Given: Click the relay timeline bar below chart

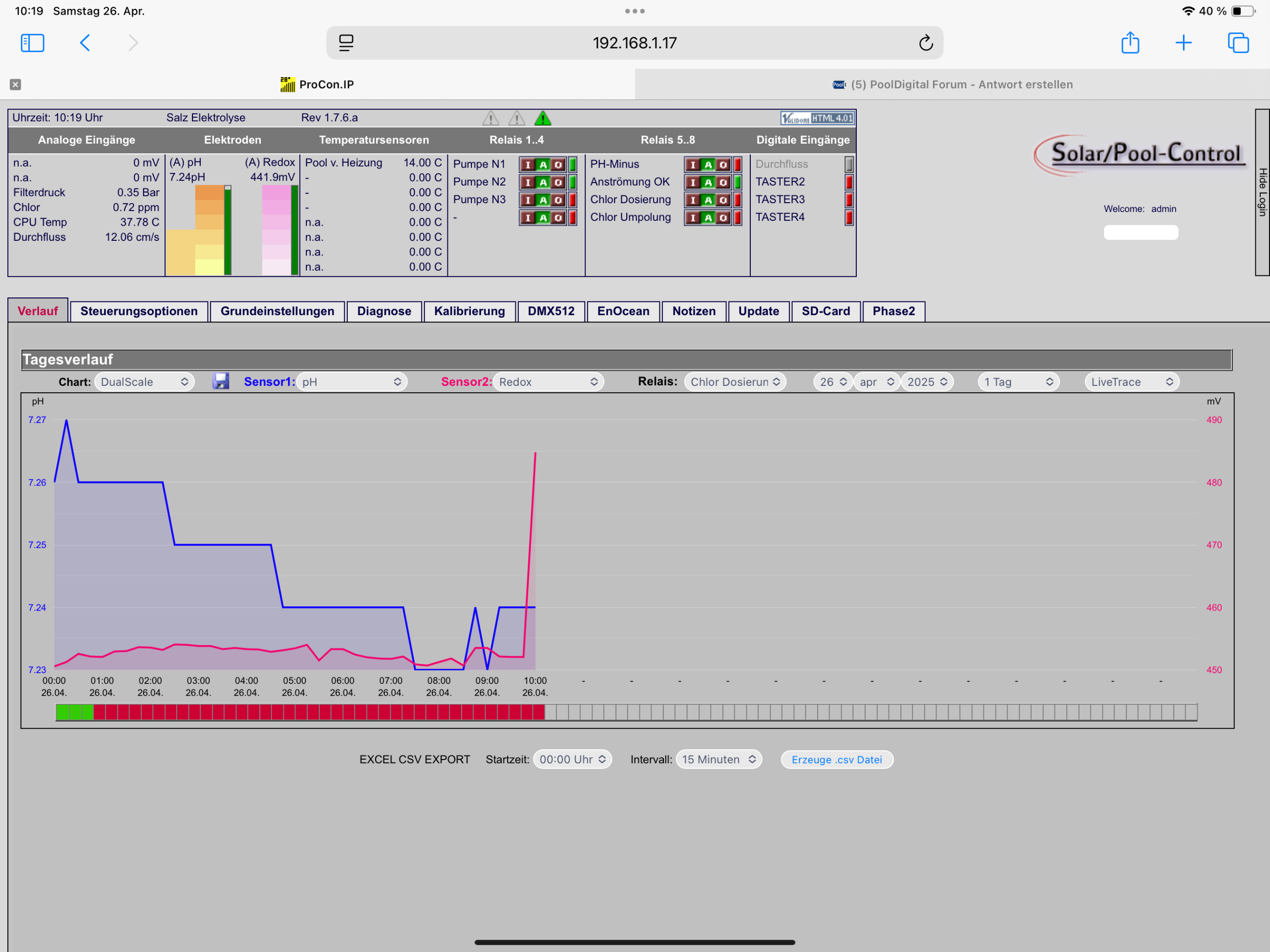Looking at the screenshot, I should [626, 713].
